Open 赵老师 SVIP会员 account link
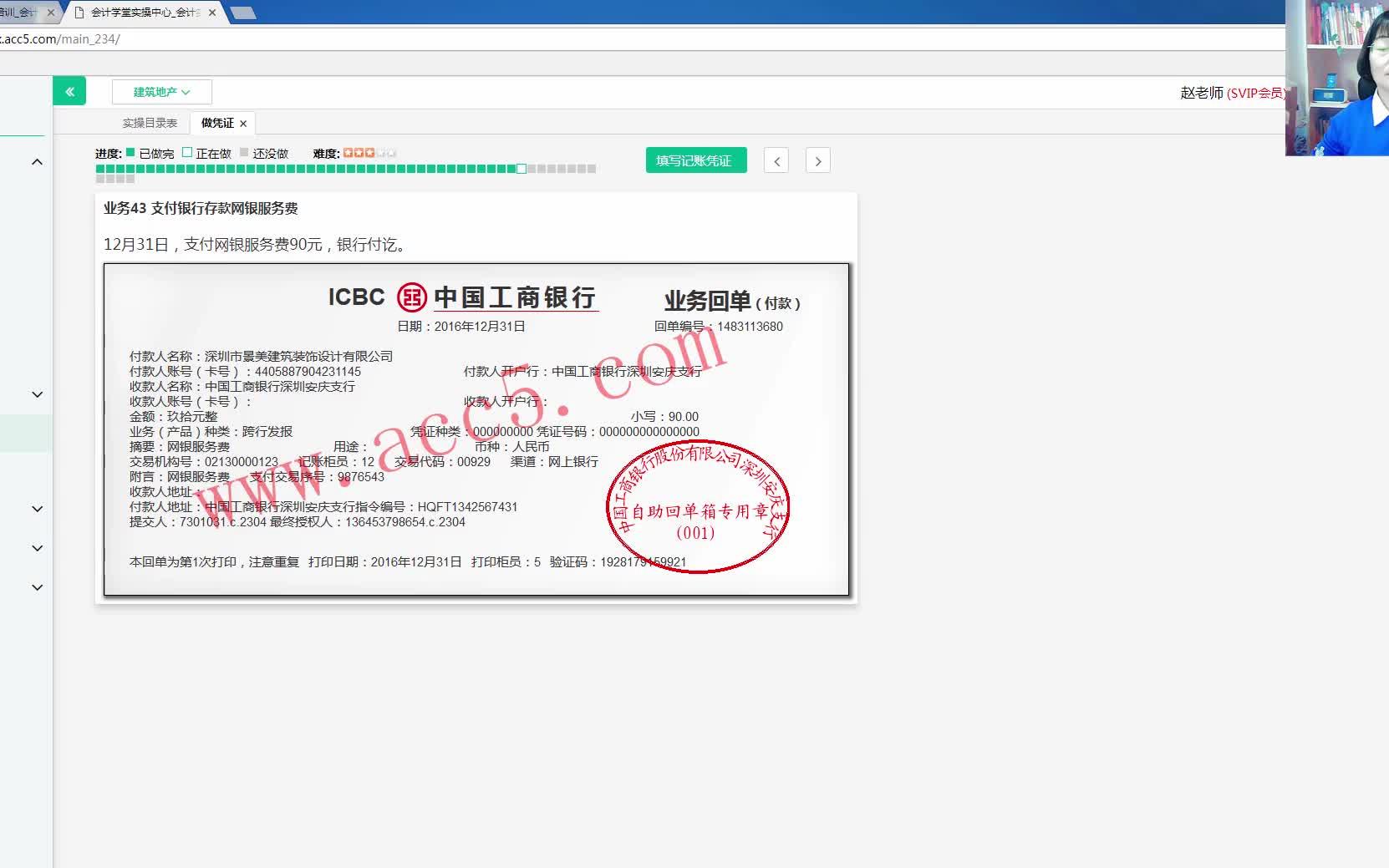The width and height of the screenshot is (1389, 868). point(1229,93)
